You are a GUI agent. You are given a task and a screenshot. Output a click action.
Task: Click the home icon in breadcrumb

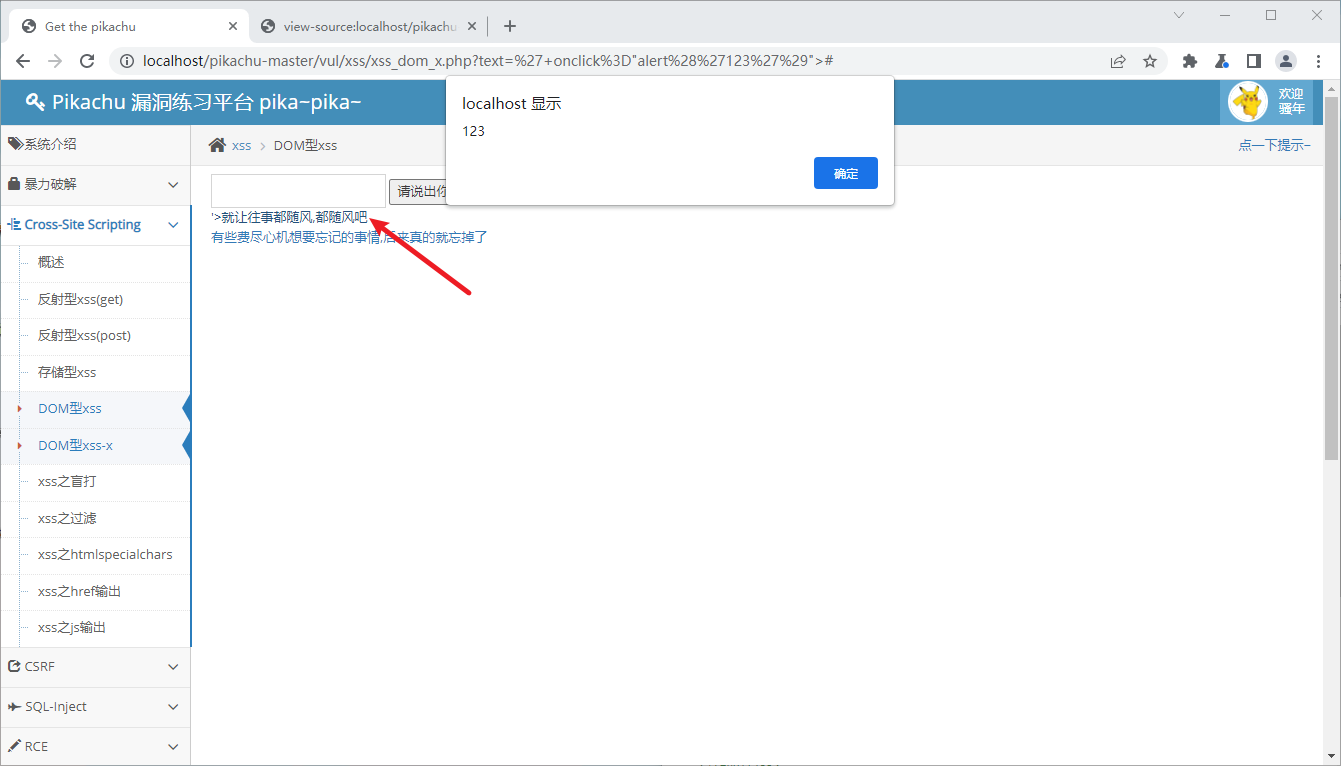[217, 145]
